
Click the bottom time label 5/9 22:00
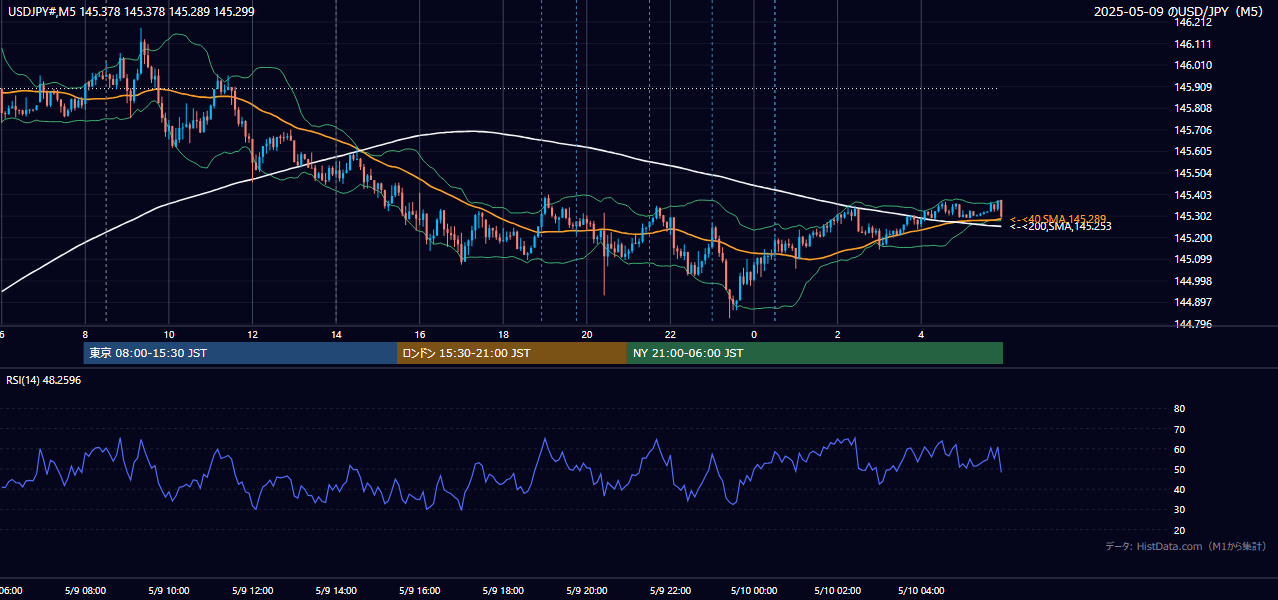click(670, 591)
